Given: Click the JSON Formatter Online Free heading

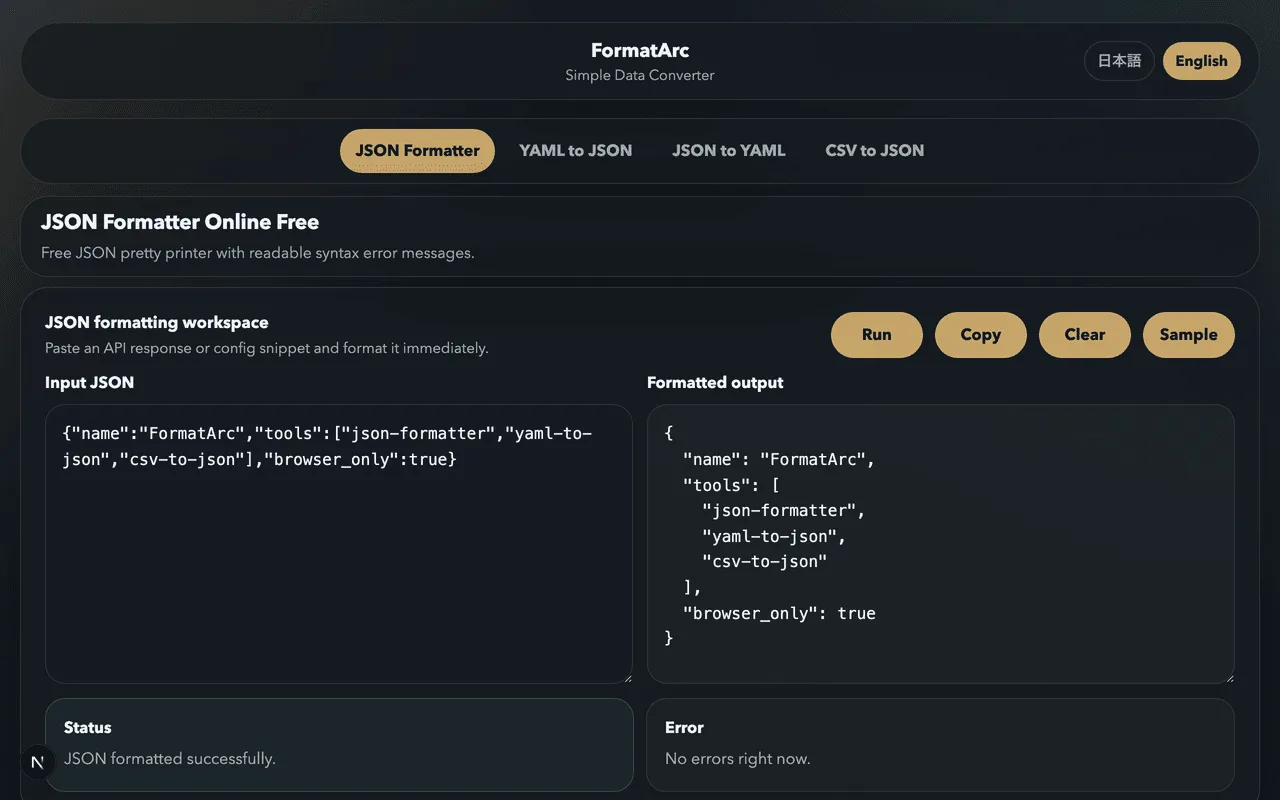Looking at the screenshot, I should click(x=179, y=222).
